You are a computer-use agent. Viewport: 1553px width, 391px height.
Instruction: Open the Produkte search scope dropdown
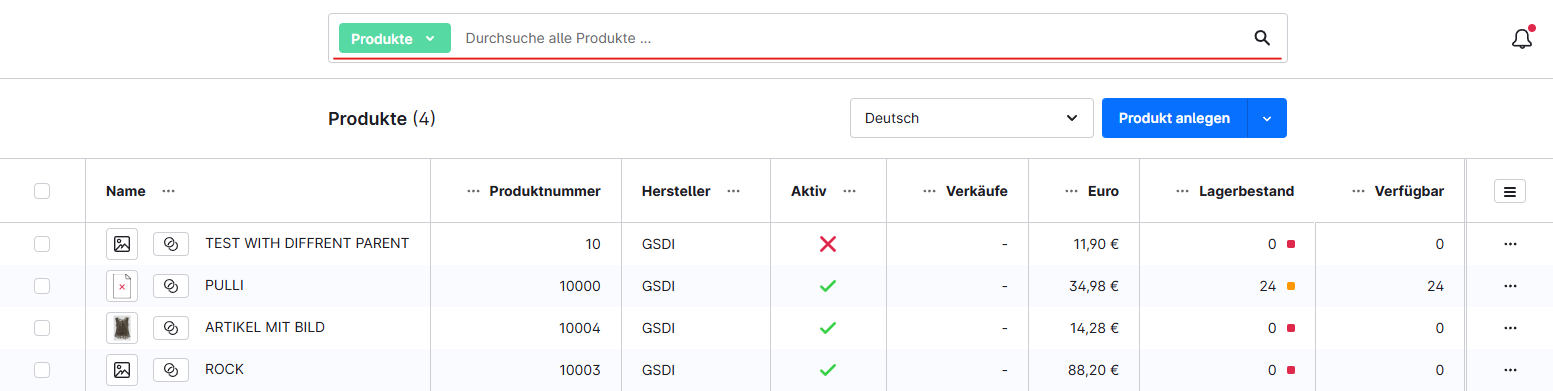[395, 38]
